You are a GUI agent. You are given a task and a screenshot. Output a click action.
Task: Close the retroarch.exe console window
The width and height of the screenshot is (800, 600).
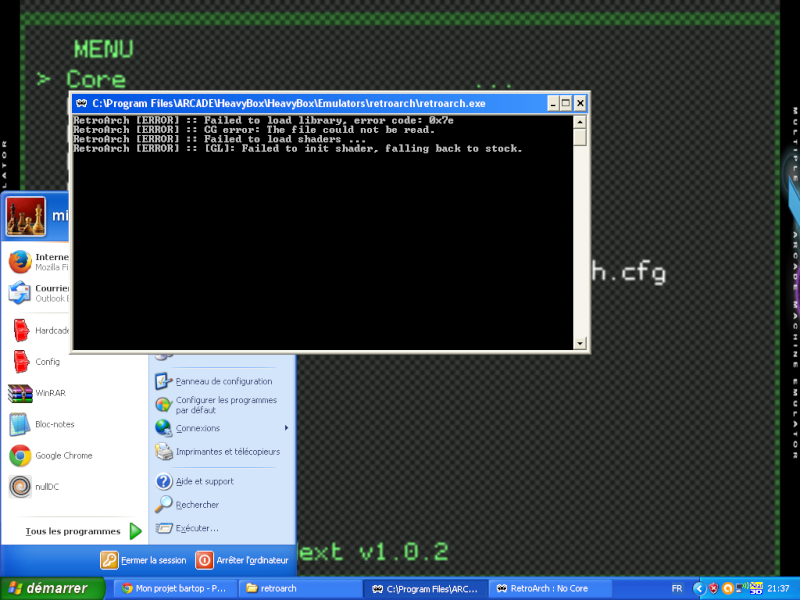[580, 104]
